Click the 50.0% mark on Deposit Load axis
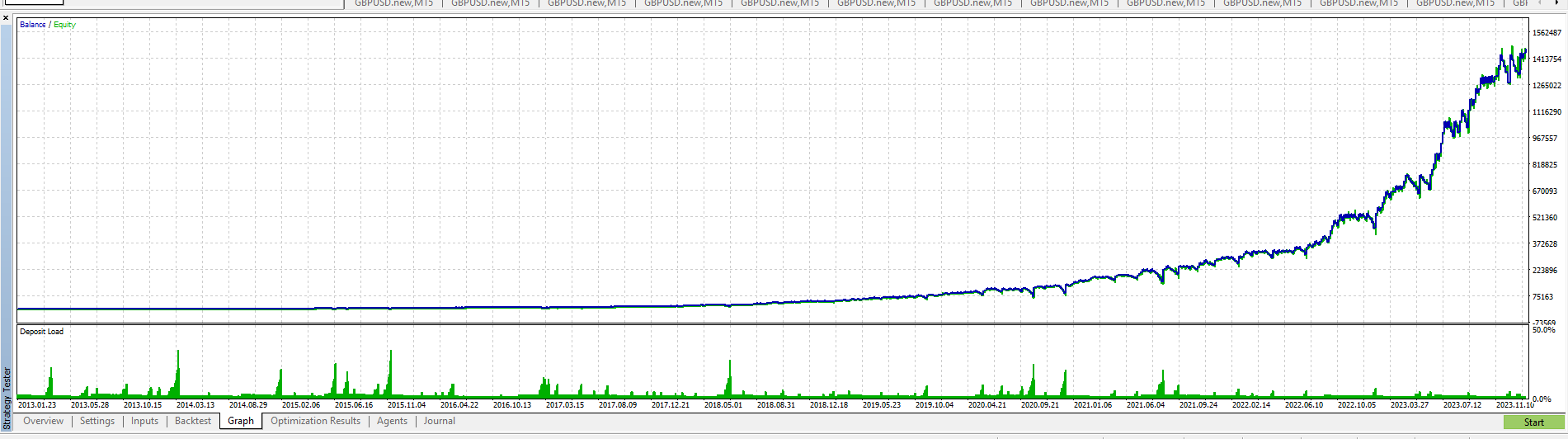 (1543, 330)
